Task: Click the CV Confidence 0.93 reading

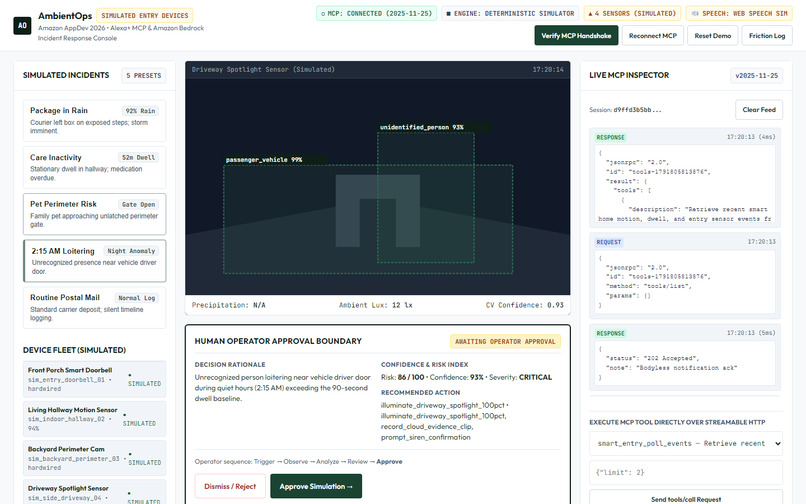Action: click(x=525, y=305)
